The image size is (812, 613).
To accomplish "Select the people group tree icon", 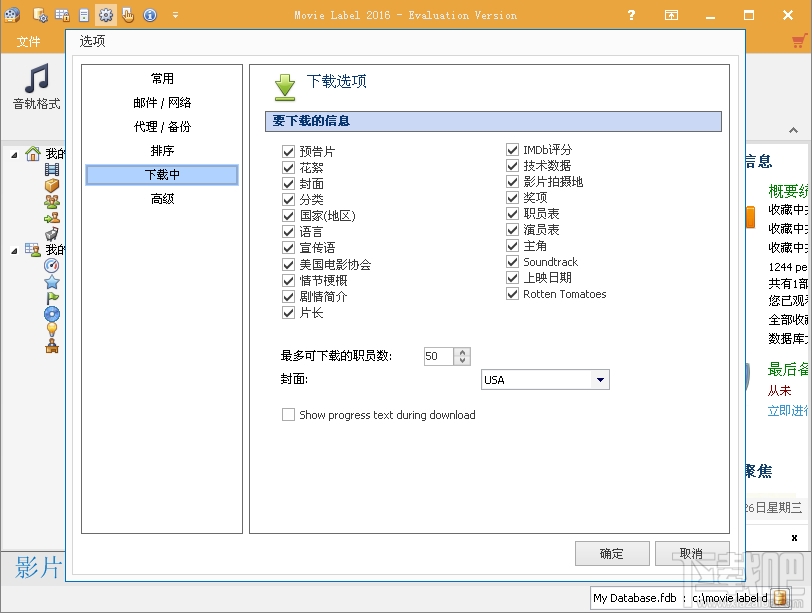I will [52, 201].
